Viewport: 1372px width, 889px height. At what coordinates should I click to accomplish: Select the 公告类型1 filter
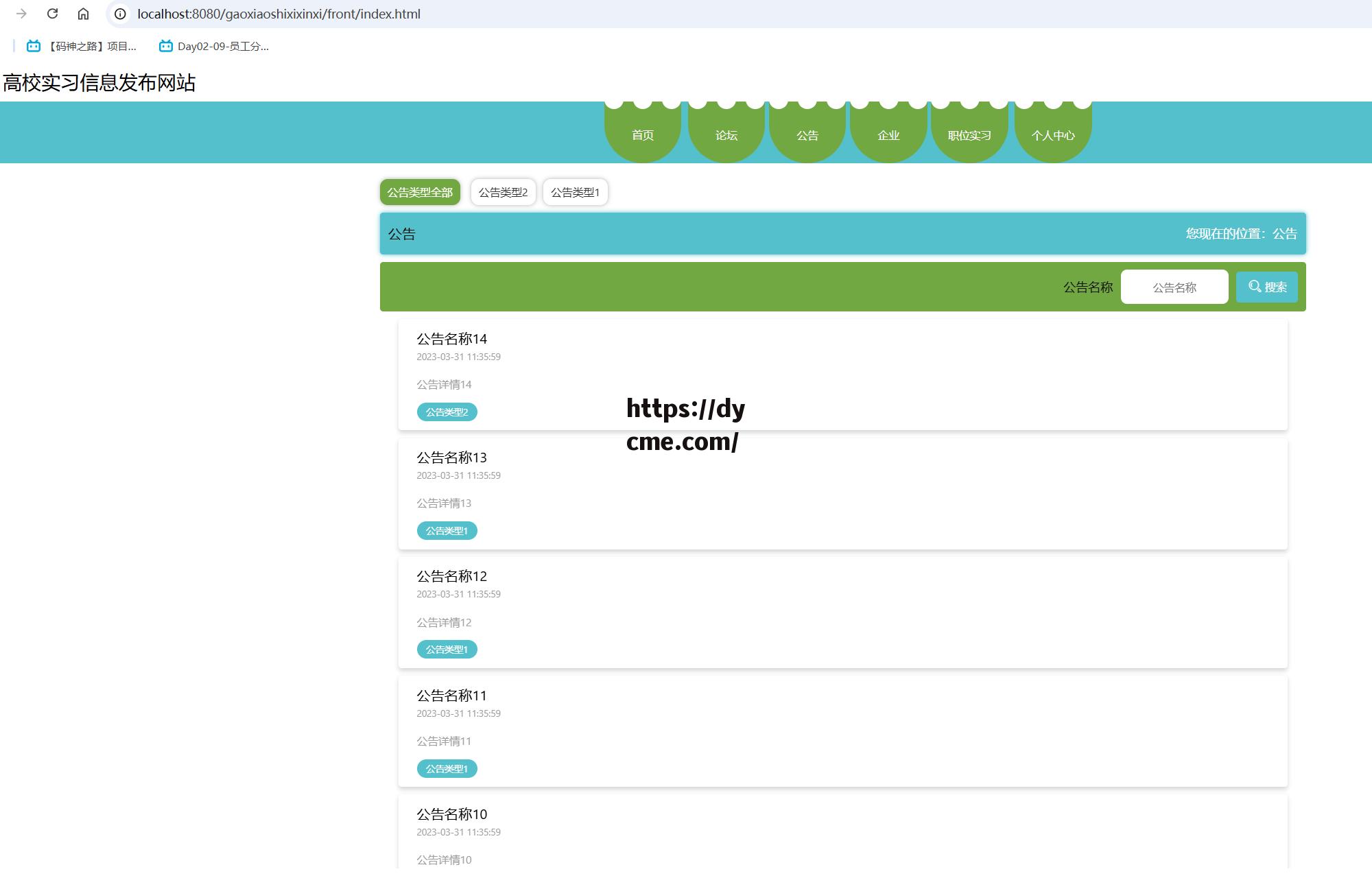tap(575, 192)
